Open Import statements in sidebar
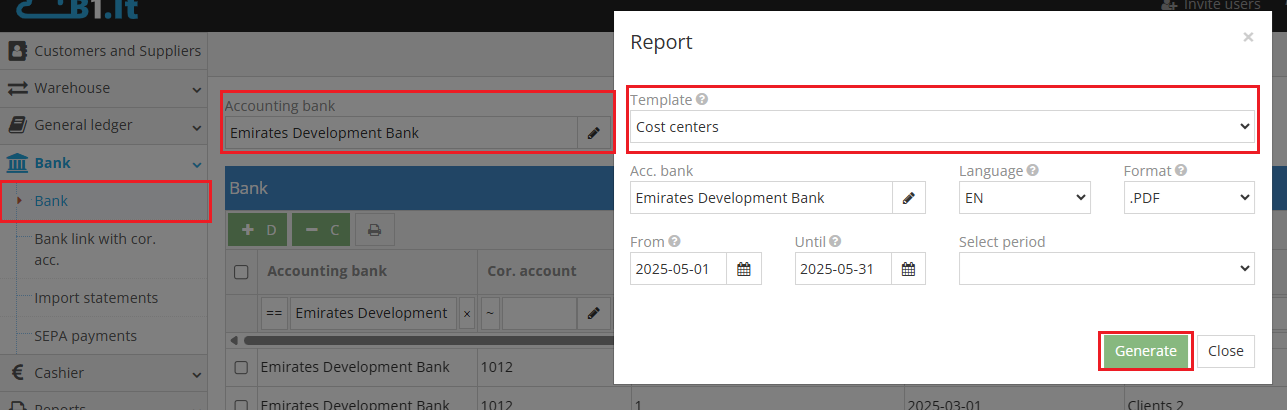Screen dimensions: 1287x410 [96, 298]
